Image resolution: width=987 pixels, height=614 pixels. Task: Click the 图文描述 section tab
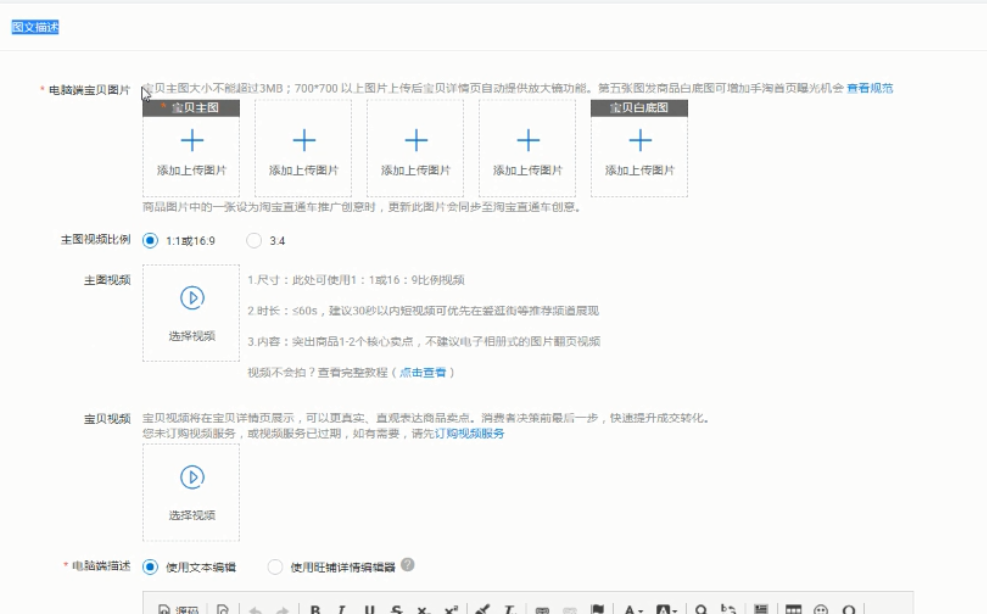[x=35, y=27]
